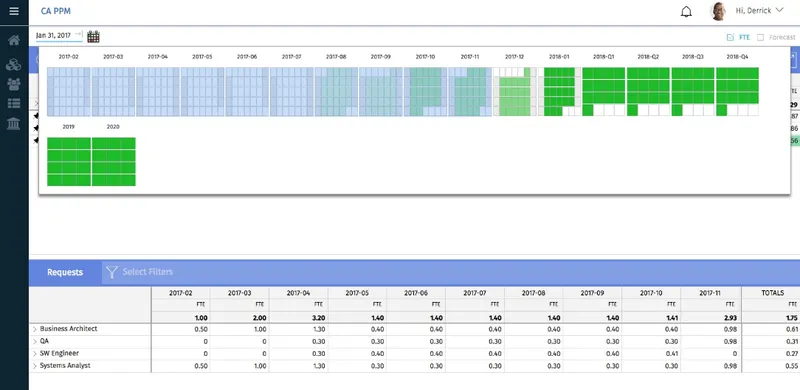
Task: Expand the SW Engineer row
Action: click(x=35, y=354)
